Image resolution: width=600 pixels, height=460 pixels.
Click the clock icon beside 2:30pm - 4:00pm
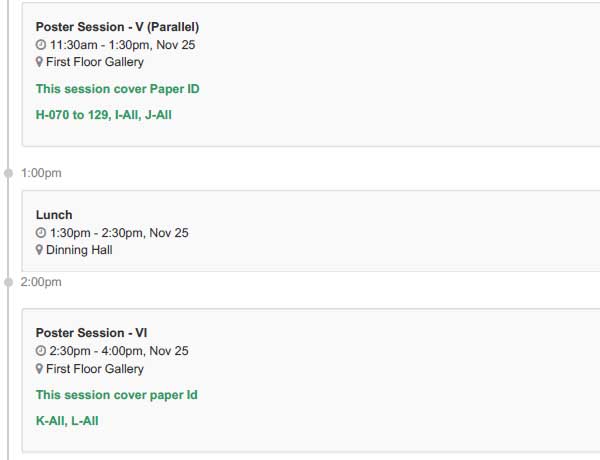coord(41,351)
